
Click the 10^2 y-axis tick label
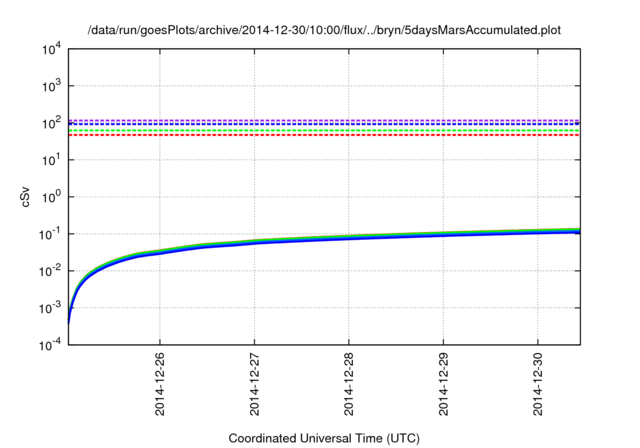point(51,123)
